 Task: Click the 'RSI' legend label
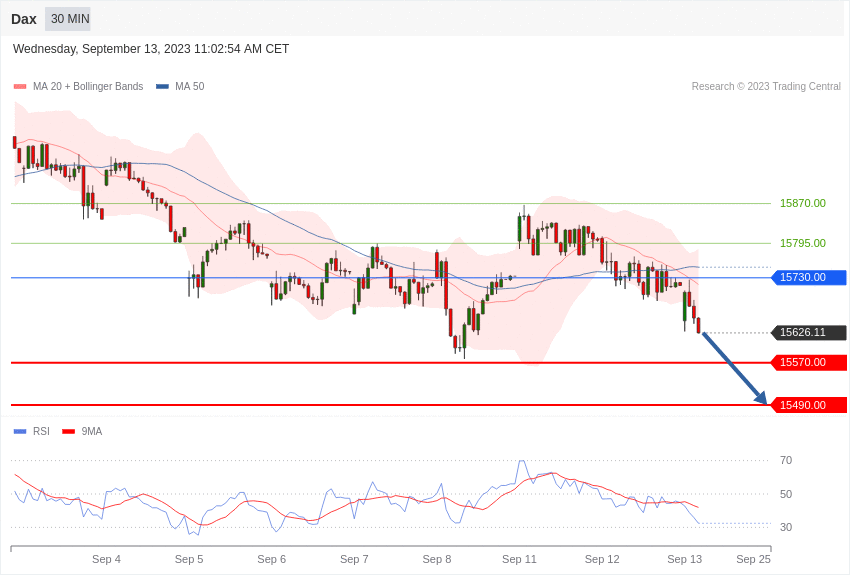(x=41, y=431)
